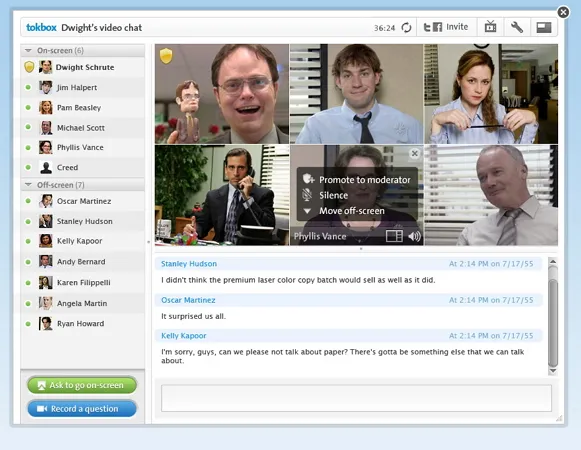Image resolution: width=581 pixels, height=450 pixels.
Task: Click Kelly Kapoor name in chat
Action: pos(184,336)
